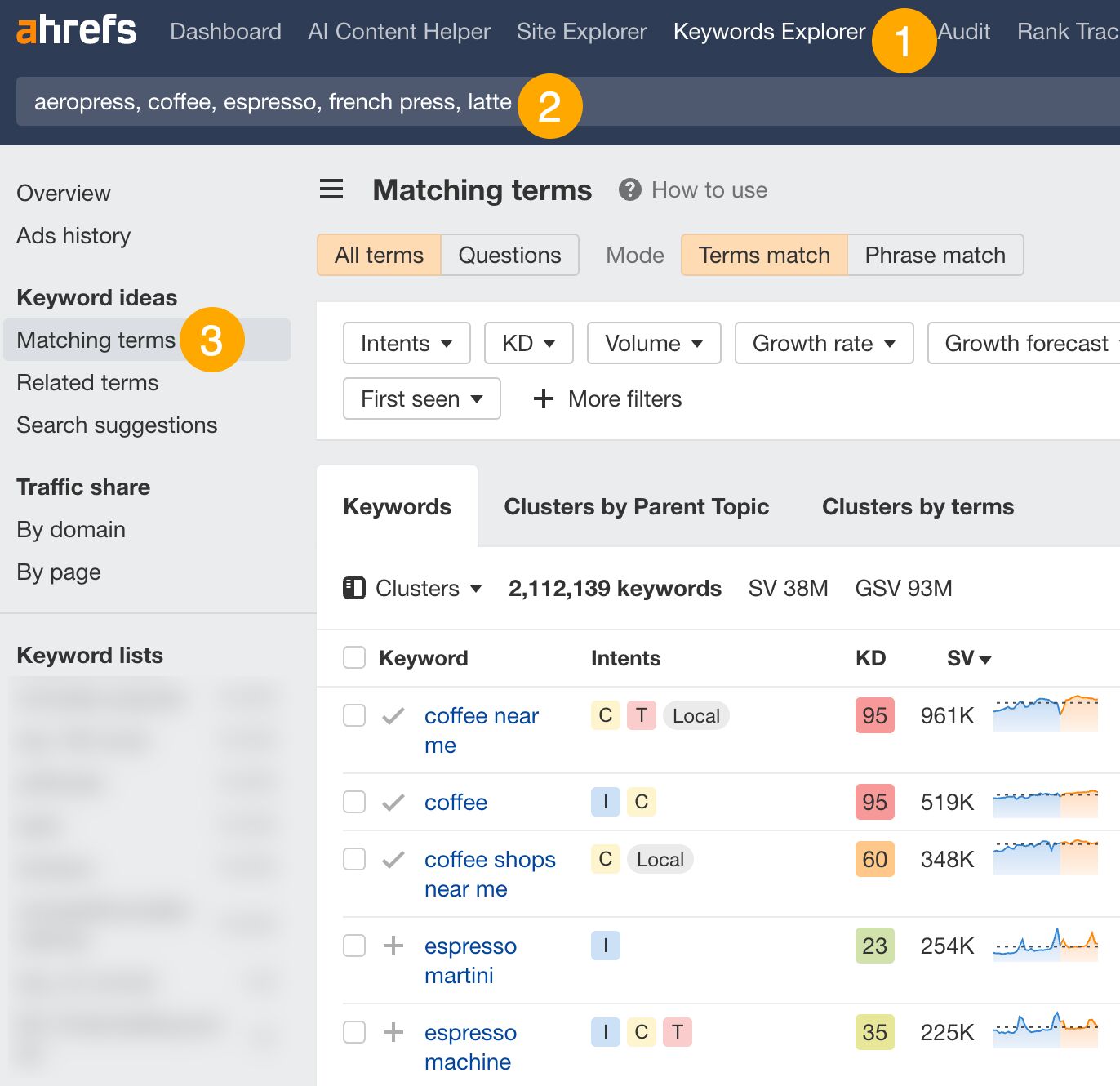Go to Related terms in the sidebar

pos(87,382)
